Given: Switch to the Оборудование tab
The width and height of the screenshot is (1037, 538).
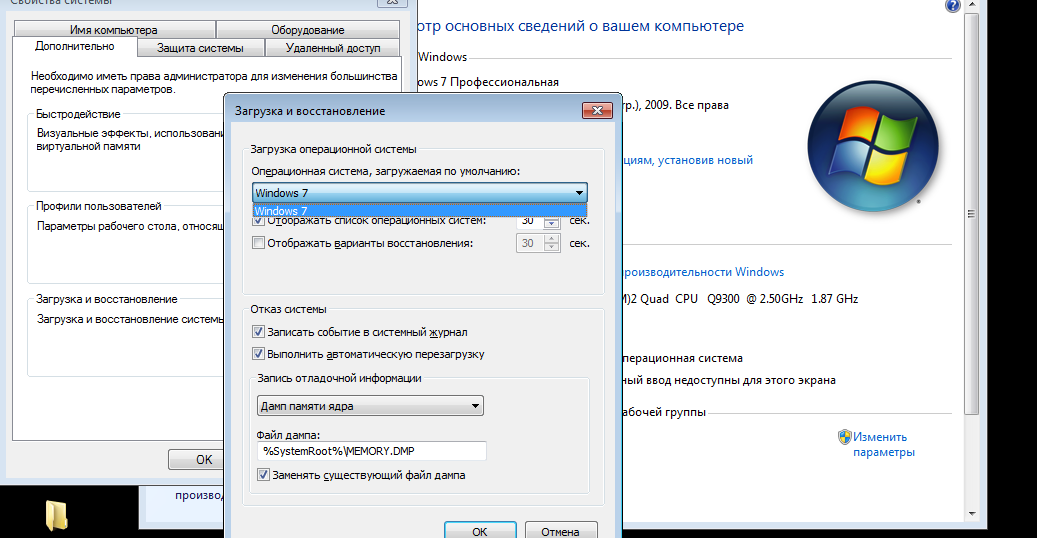Looking at the screenshot, I should 308,30.
